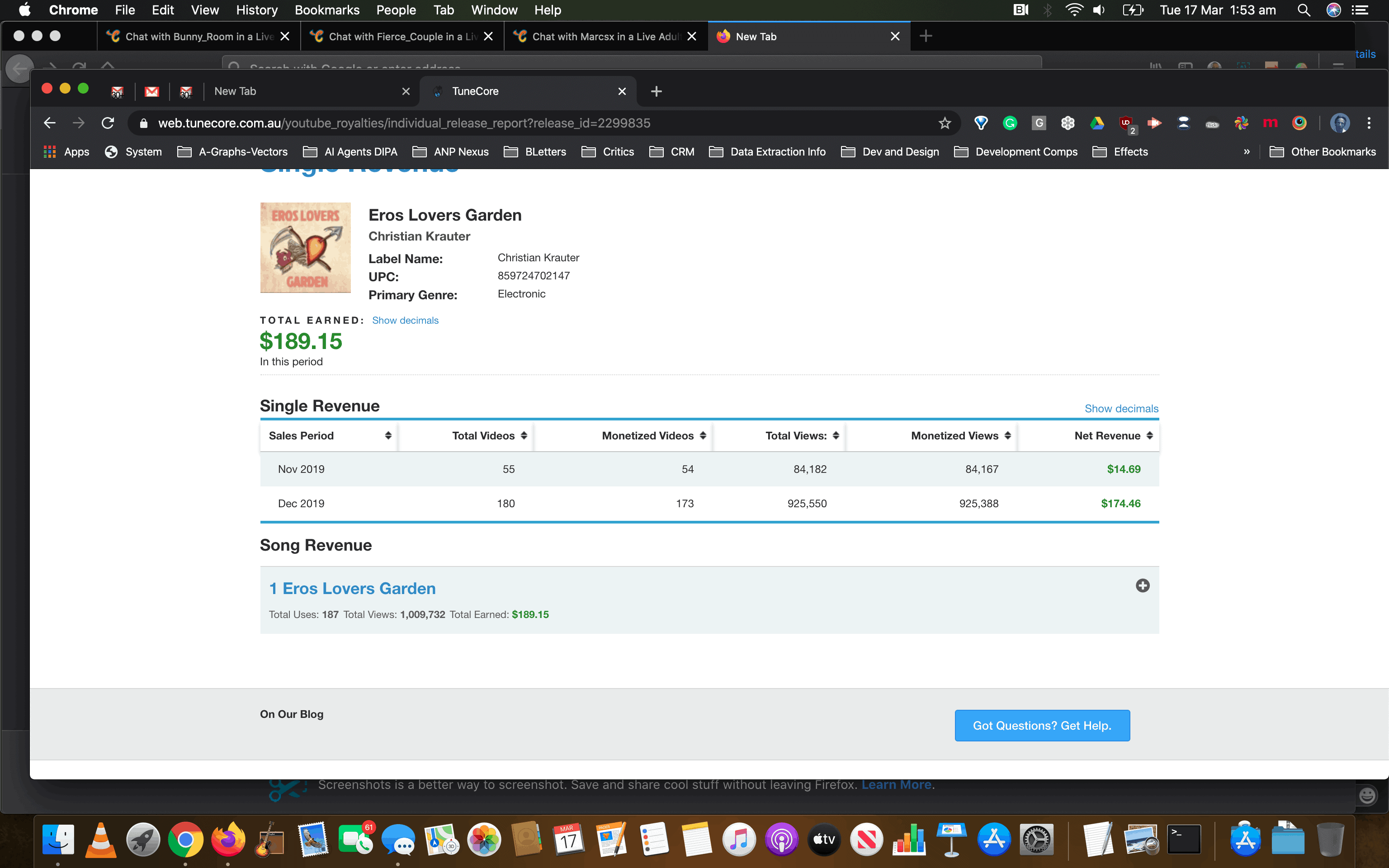Close the TuneCore tab
Viewport: 1389px width, 868px height.
click(x=622, y=91)
